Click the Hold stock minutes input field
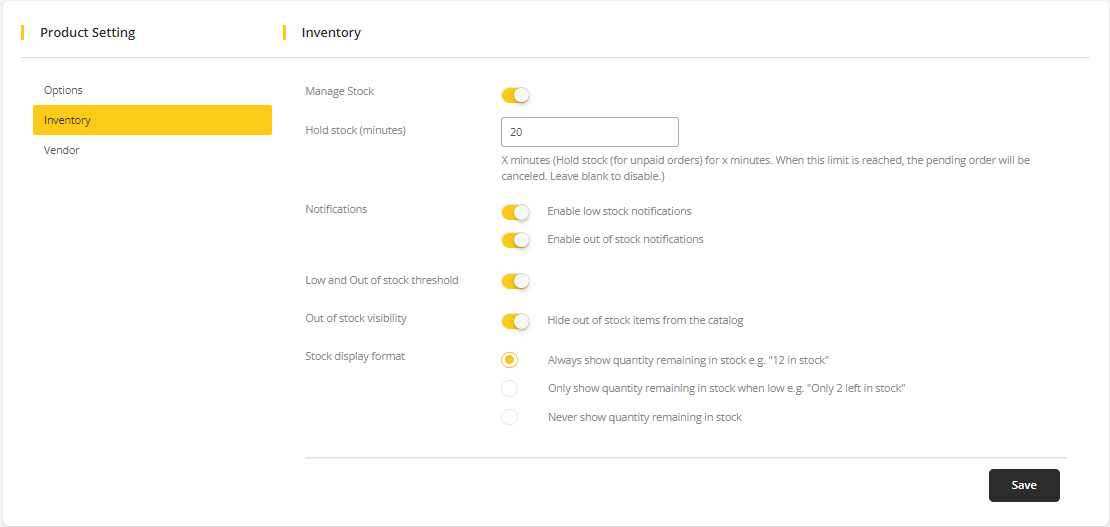Image resolution: width=1110 pixels, height=527 pixels. click(589, 132)
